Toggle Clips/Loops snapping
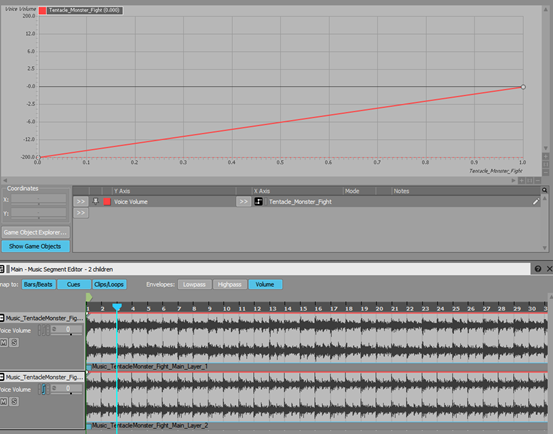 (109, 284)
